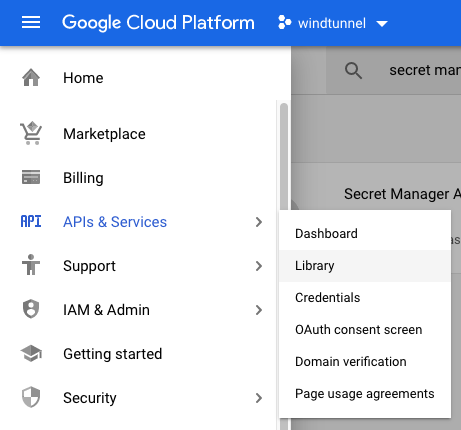Click the windtunnel project hexagon icon
The width and height of the screenshot is (461, 430).
(284, 22)
